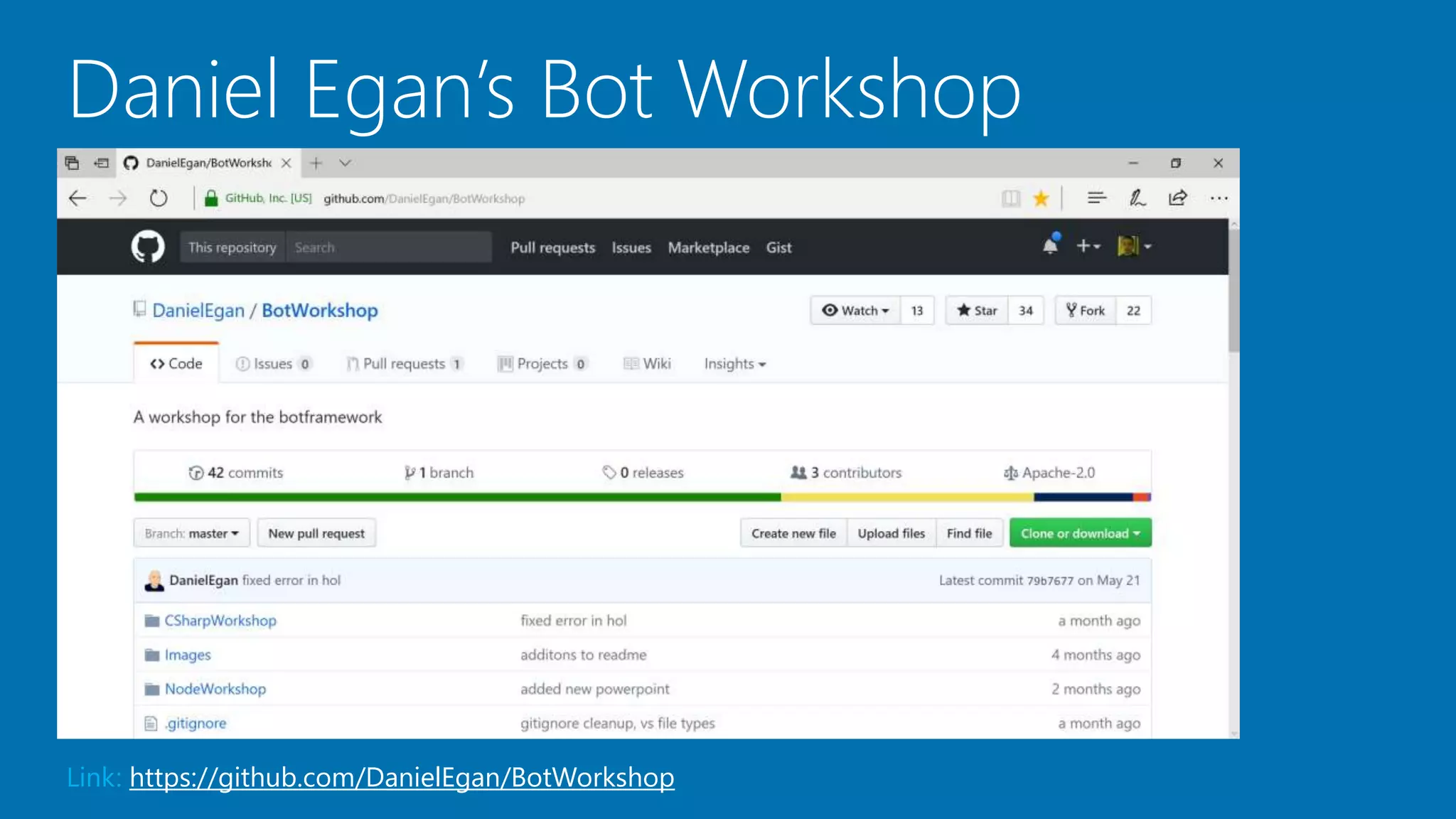Click the web note pen icon
Viewport: 1456px width, 819px height.
tap(1137, 198)
